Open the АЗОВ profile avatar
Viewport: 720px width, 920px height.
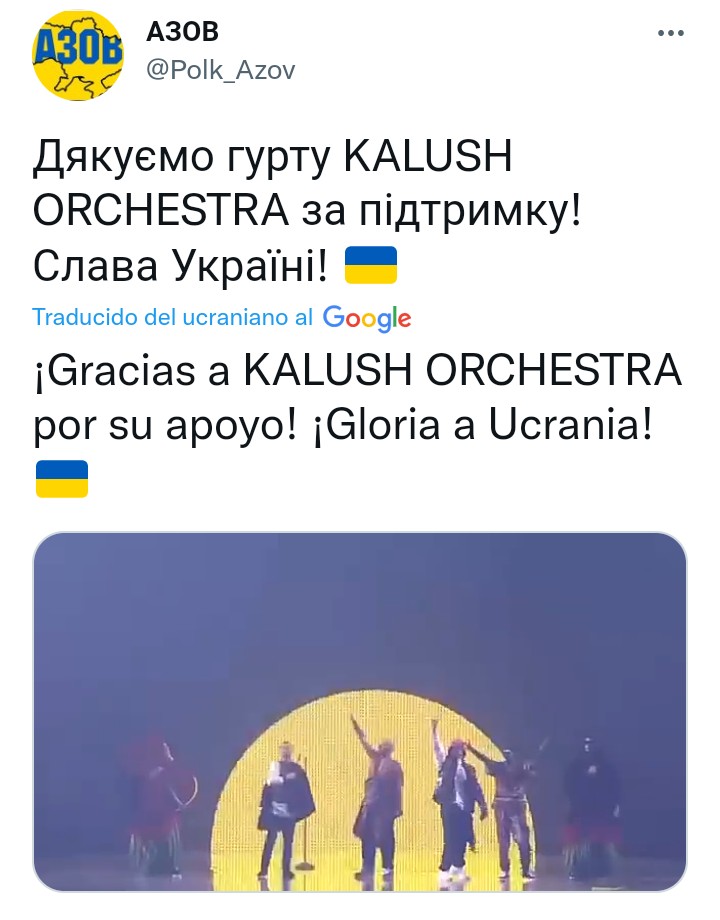(x=77, y=56)
